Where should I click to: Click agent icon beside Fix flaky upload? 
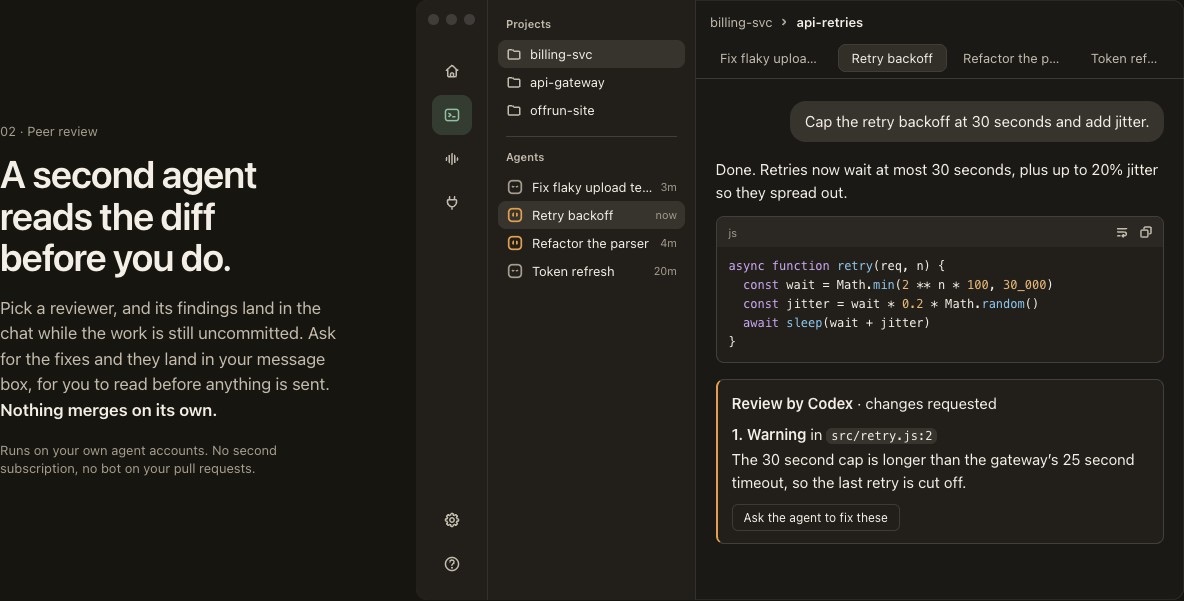pos(515,187)
